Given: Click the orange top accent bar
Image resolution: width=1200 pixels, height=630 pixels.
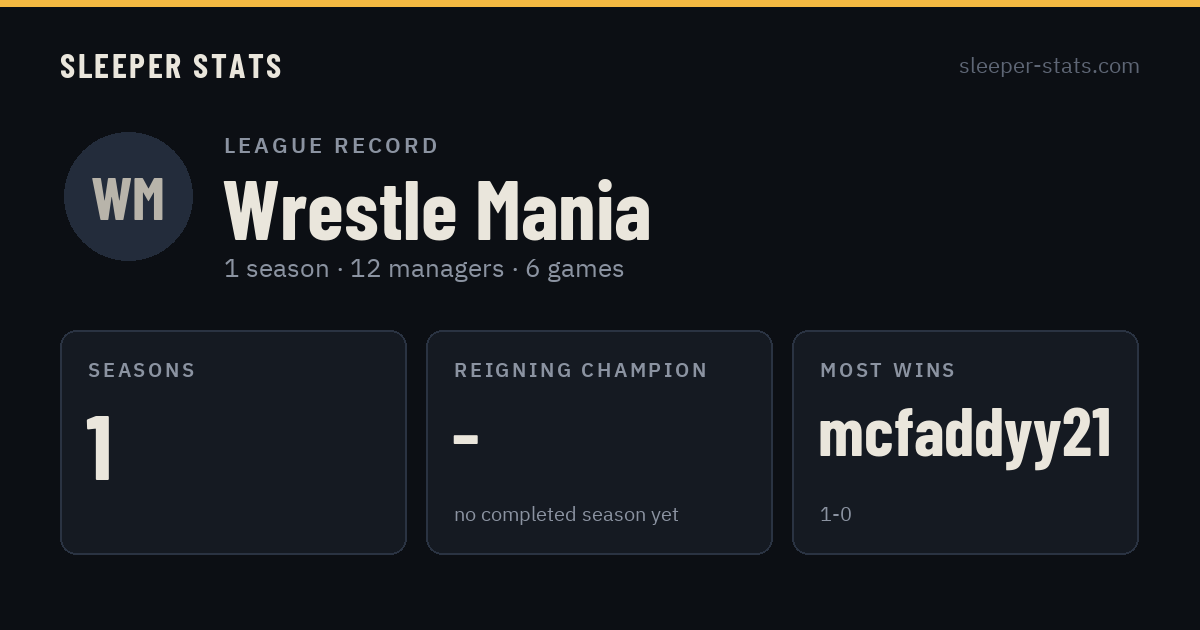Looking at the screenshot, I should click(600, 3).
